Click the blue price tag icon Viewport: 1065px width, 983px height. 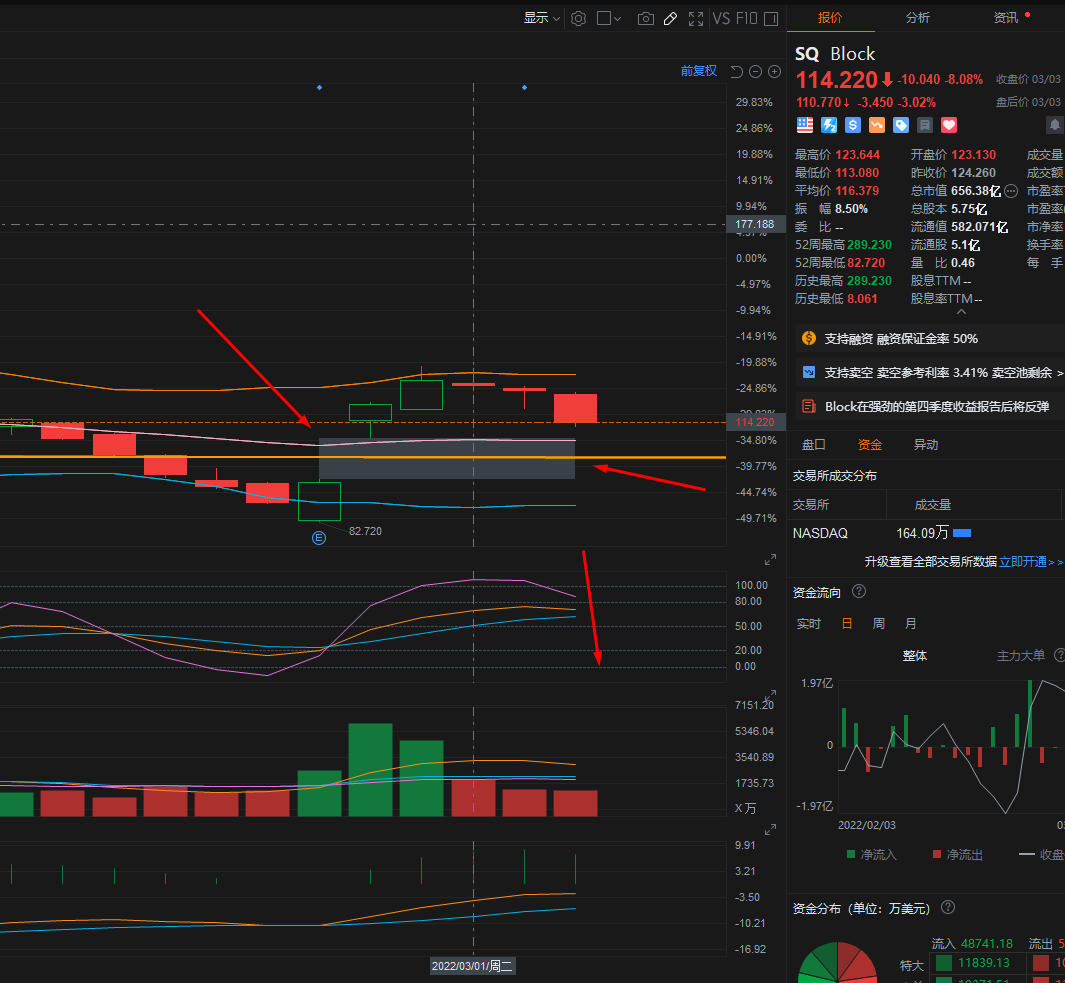coord(901,125)
